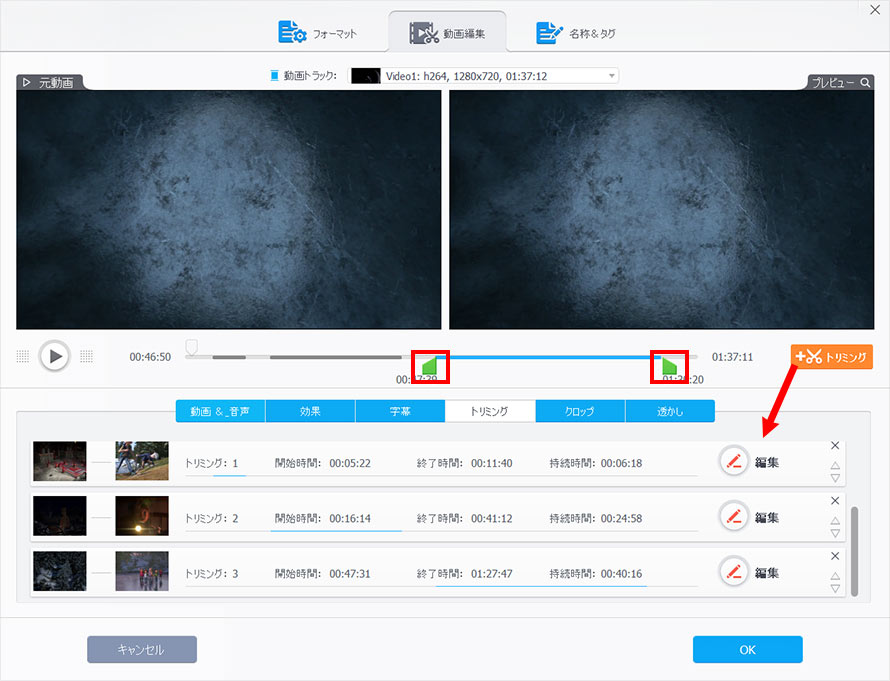Move トリミング 3 up with arrow icon
Screen dimensions: 890x681
click(x=835, y=575)
